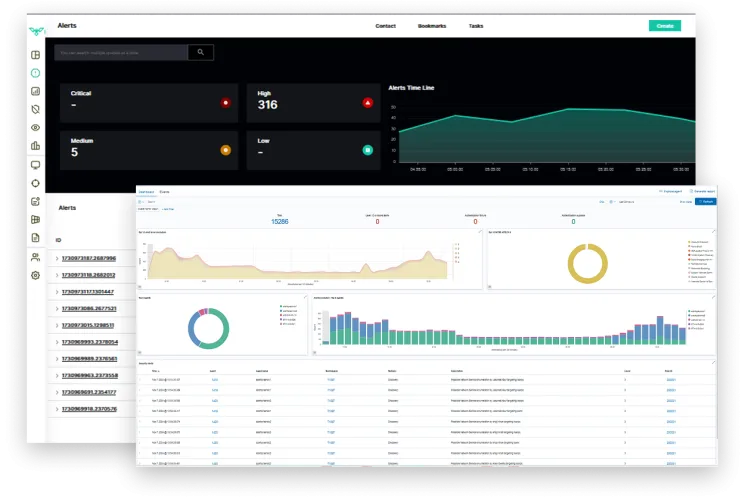Click the High severity triangle indicator

click(x=367, y=103)
